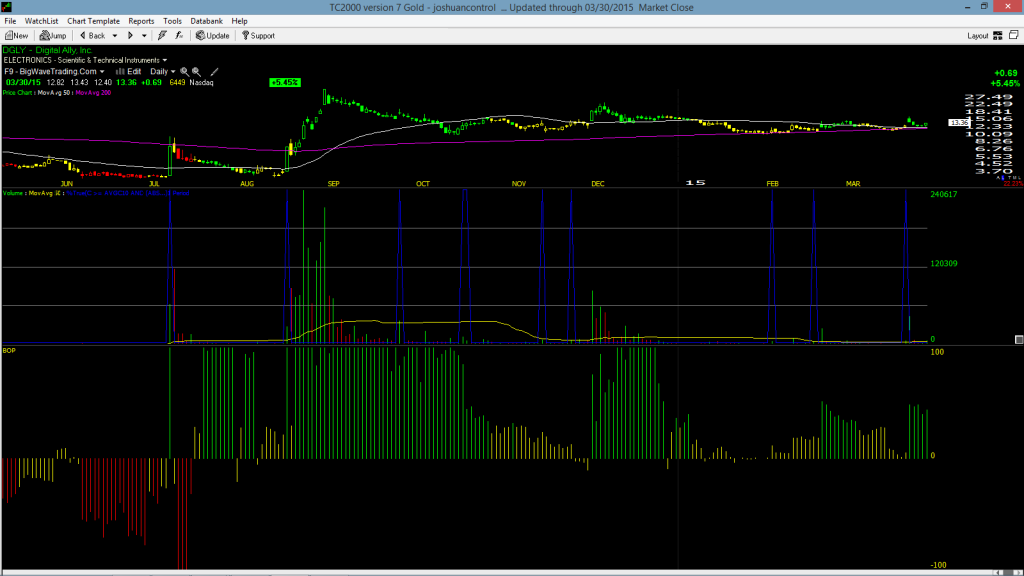Screen dimensions: 1024x576
Task: Click the 13.36 current price marker
Action: click(959, 123)
